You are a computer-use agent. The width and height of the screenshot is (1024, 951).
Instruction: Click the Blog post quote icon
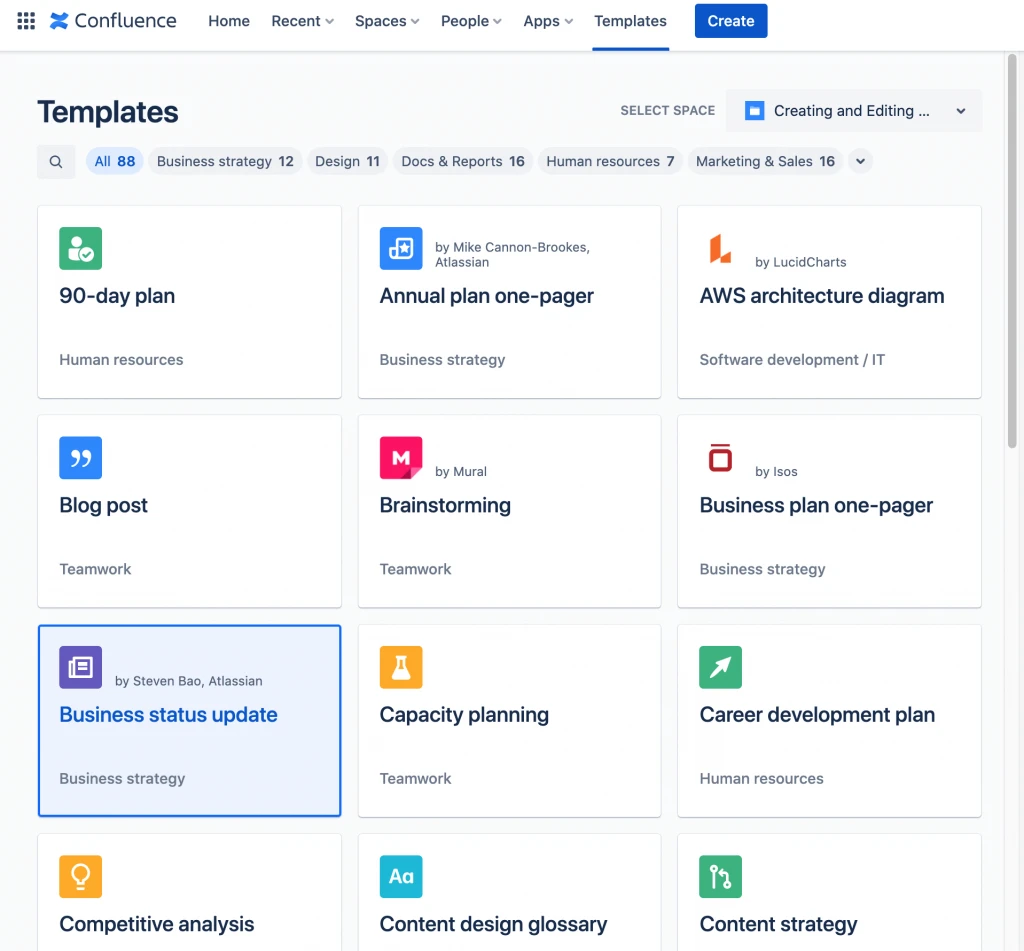[80, 458]
